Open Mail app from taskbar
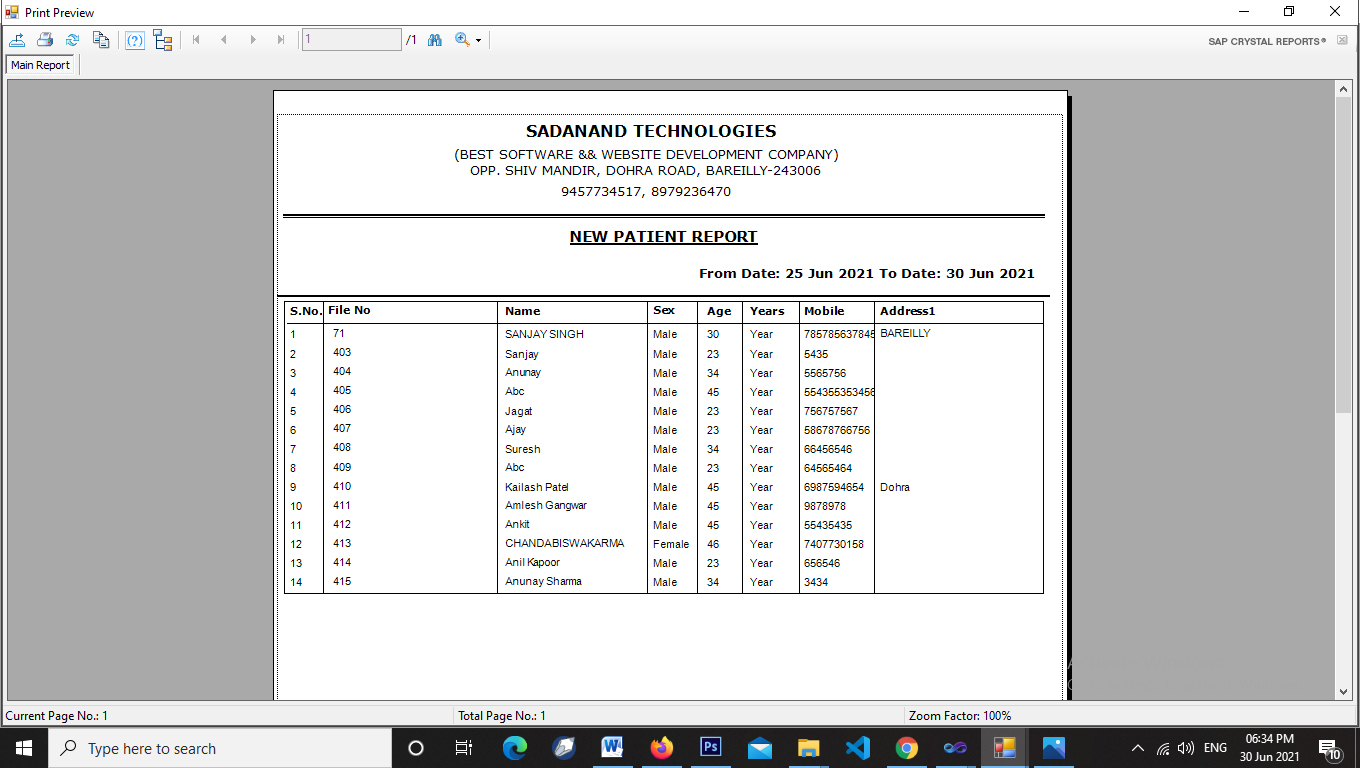Image resolution: width=1360 pixels, height=768 pixels. (x=760, y=748)
